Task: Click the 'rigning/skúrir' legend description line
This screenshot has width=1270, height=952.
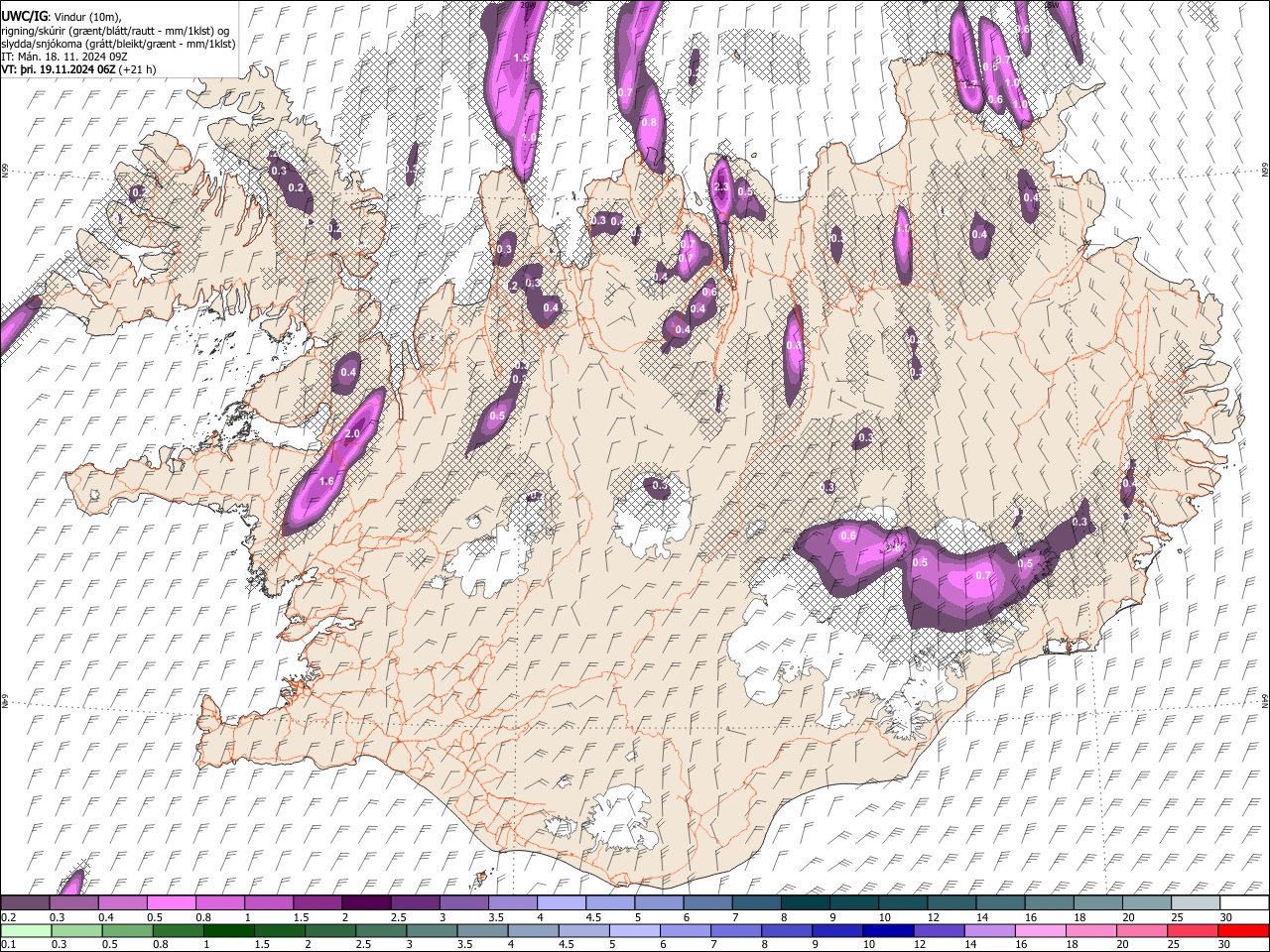Action: pyautogui.click(x=116, y=31)
